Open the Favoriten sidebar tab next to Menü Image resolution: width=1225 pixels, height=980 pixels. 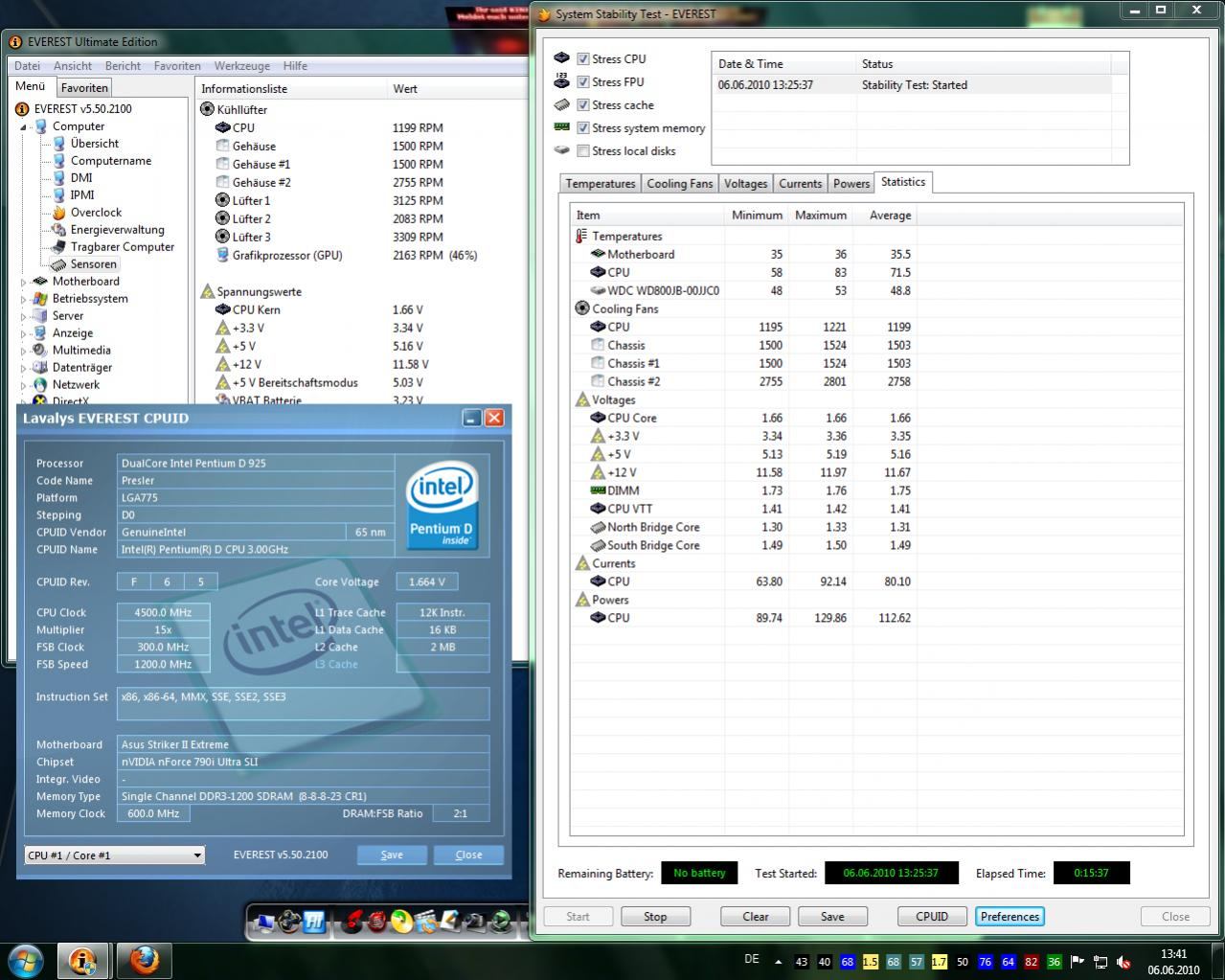[84, 88]
